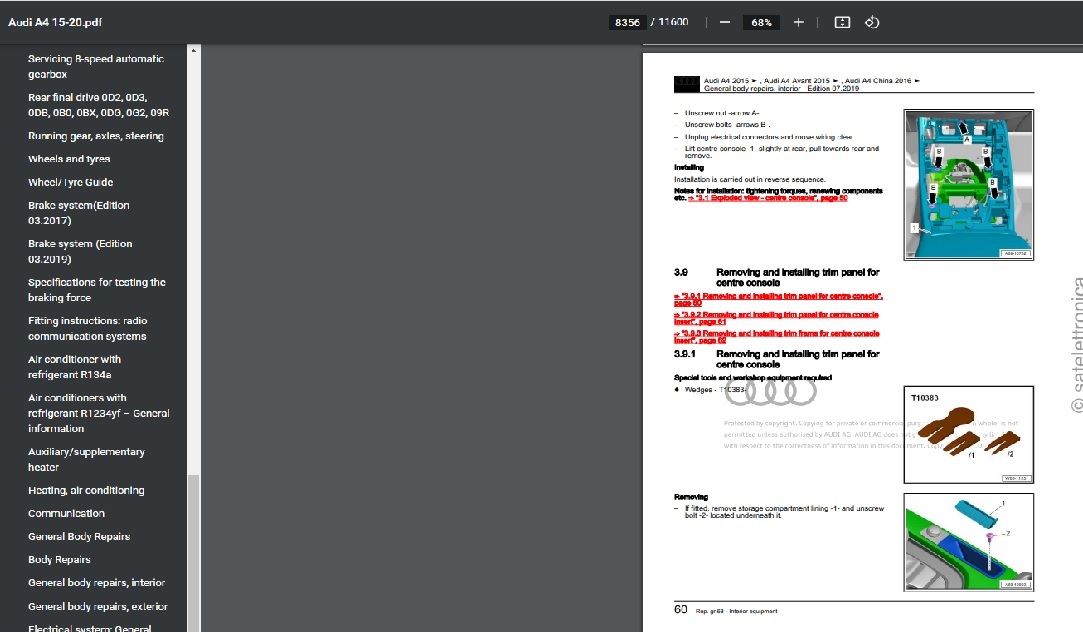Viewport: 1083px width, 632px height.
Task: Rotate the PDF document
Action: coord(872,22)
